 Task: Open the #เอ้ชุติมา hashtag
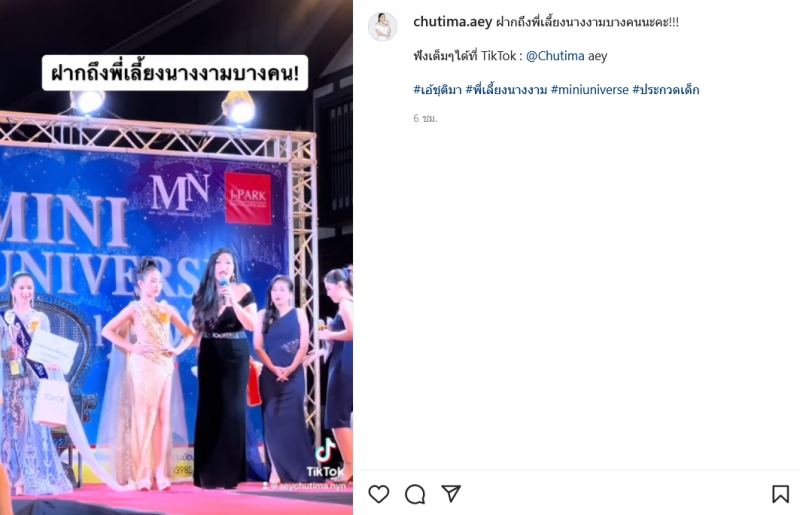tap(437, 90)
